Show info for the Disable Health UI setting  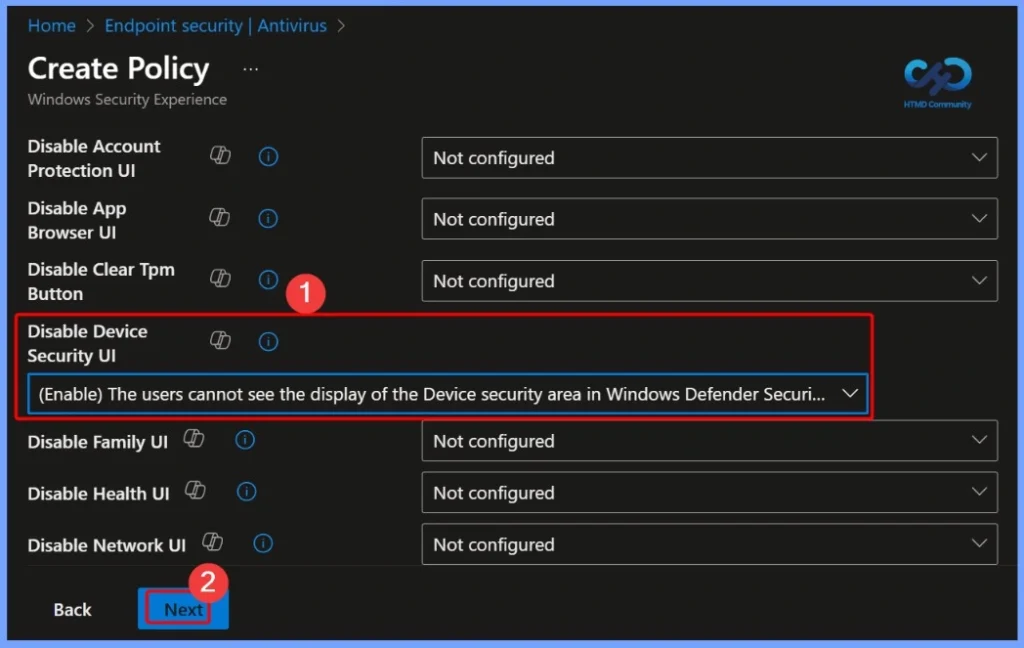(245, 492)
